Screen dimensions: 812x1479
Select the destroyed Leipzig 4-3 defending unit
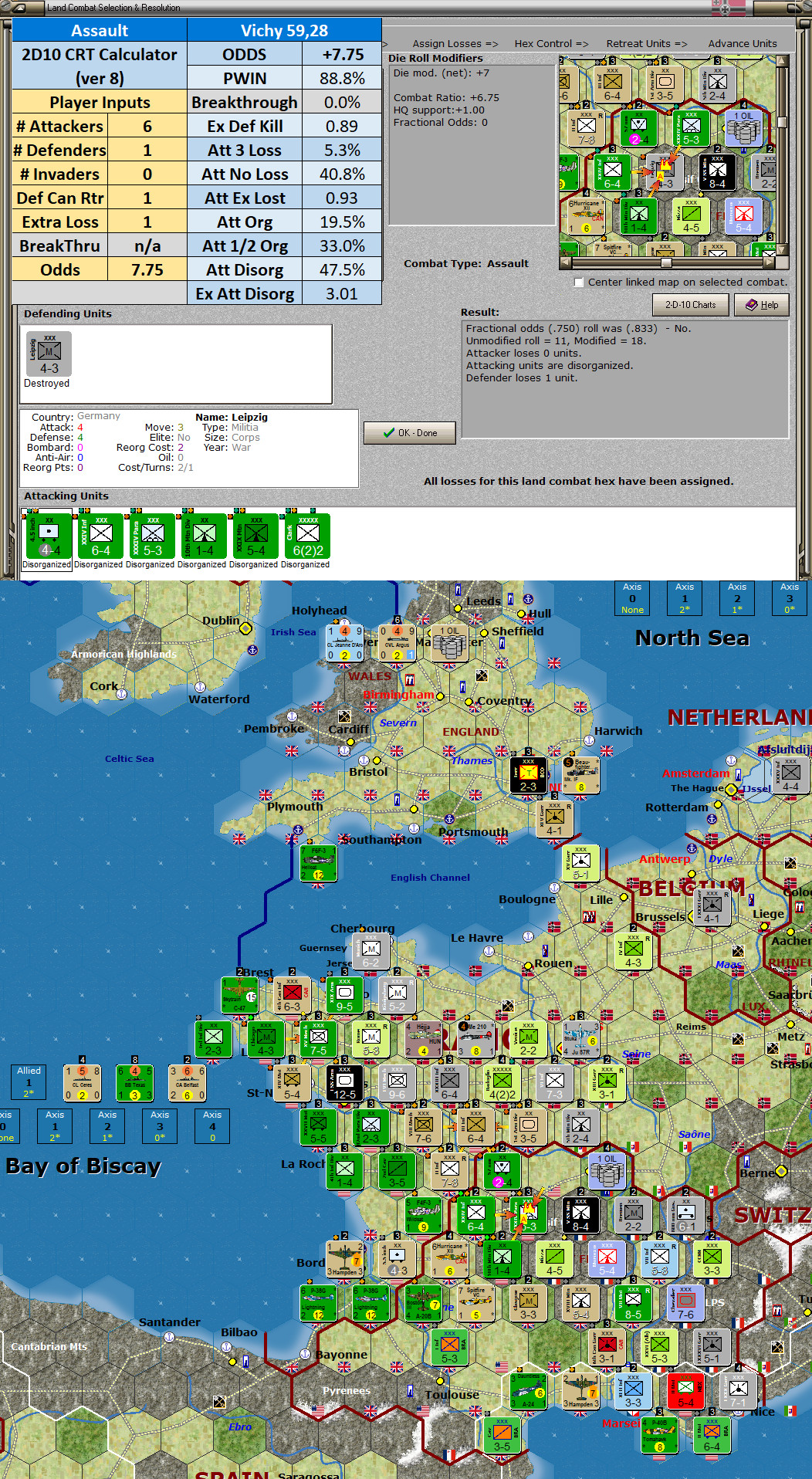click(x=49, y=354)
